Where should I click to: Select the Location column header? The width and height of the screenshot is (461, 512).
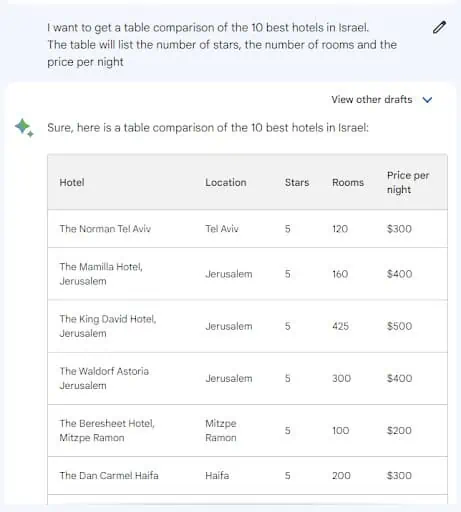click(226, 182)
